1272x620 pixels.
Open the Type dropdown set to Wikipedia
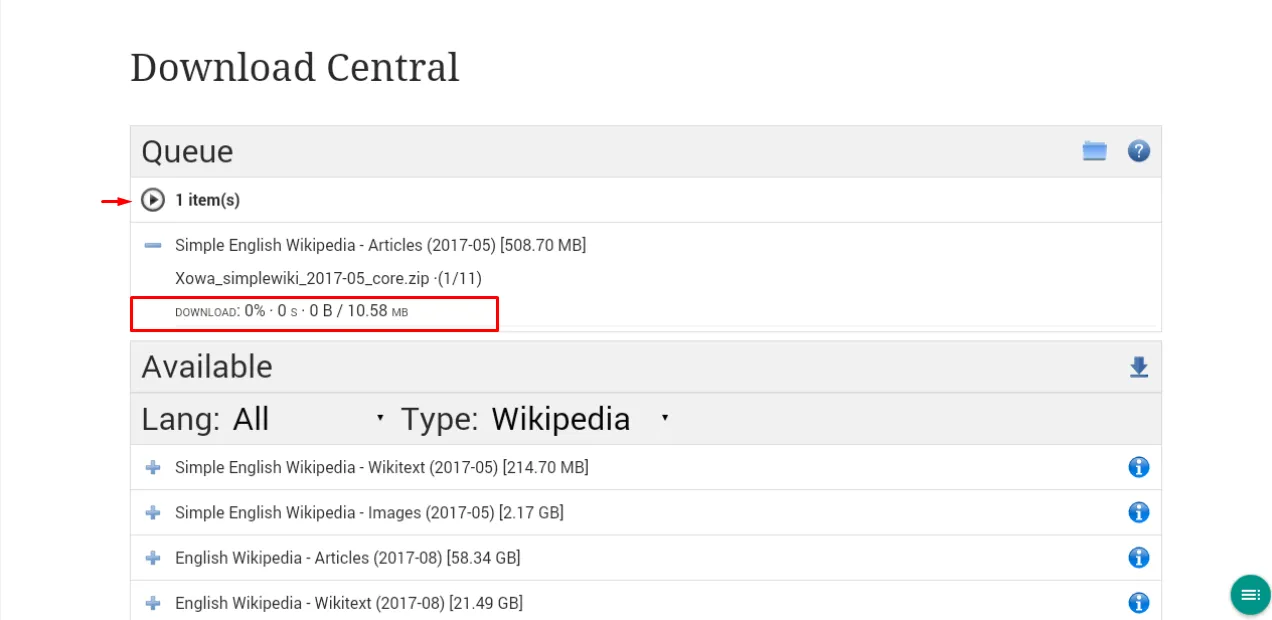(581, 418)
